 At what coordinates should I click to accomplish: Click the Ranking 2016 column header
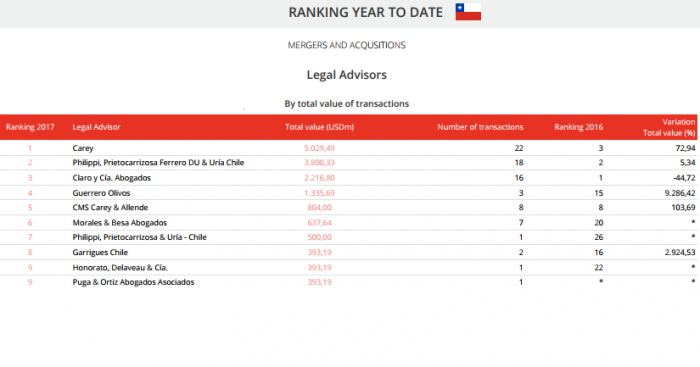[579, 127]
